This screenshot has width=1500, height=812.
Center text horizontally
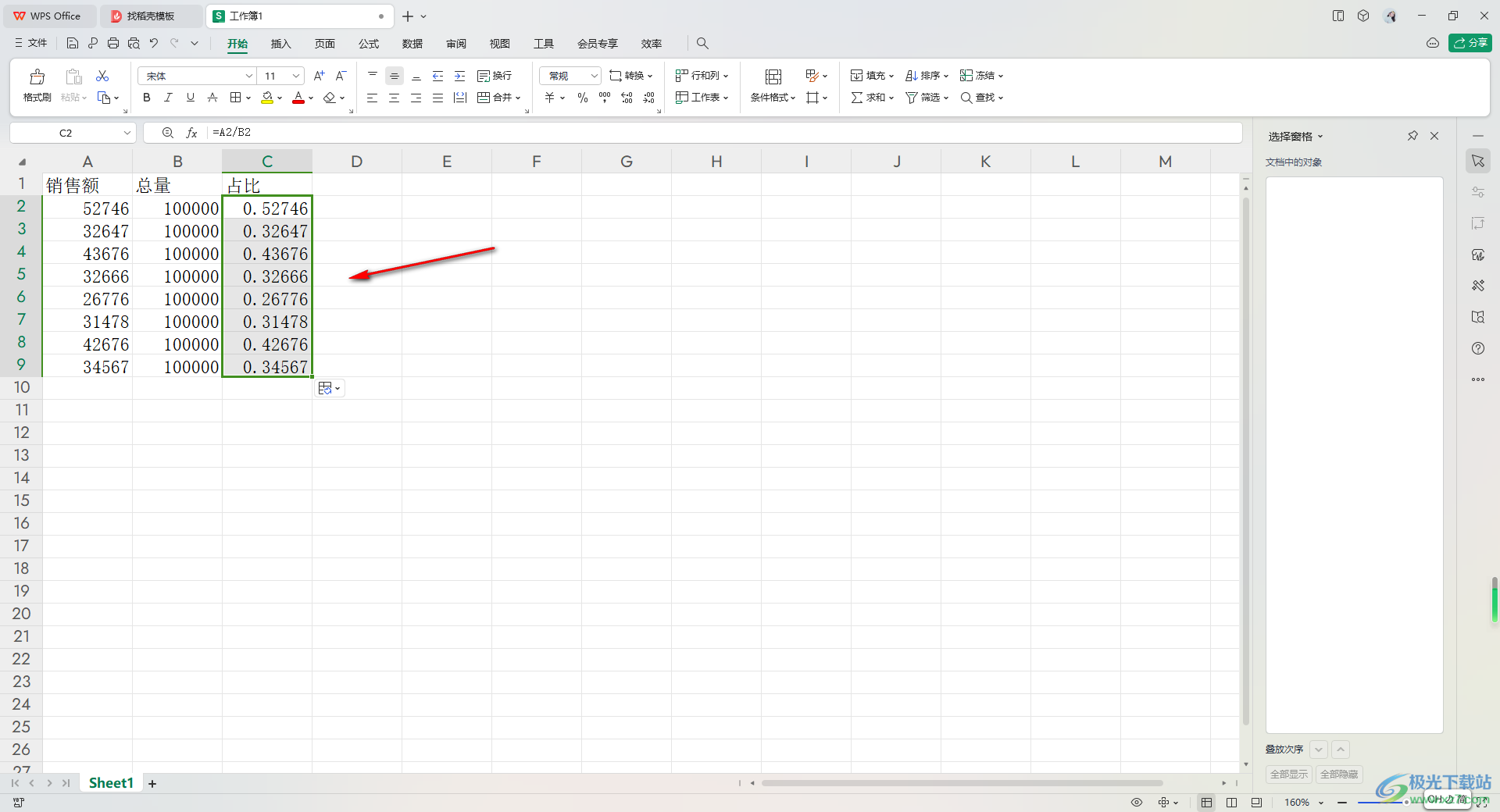coord(395,98)
